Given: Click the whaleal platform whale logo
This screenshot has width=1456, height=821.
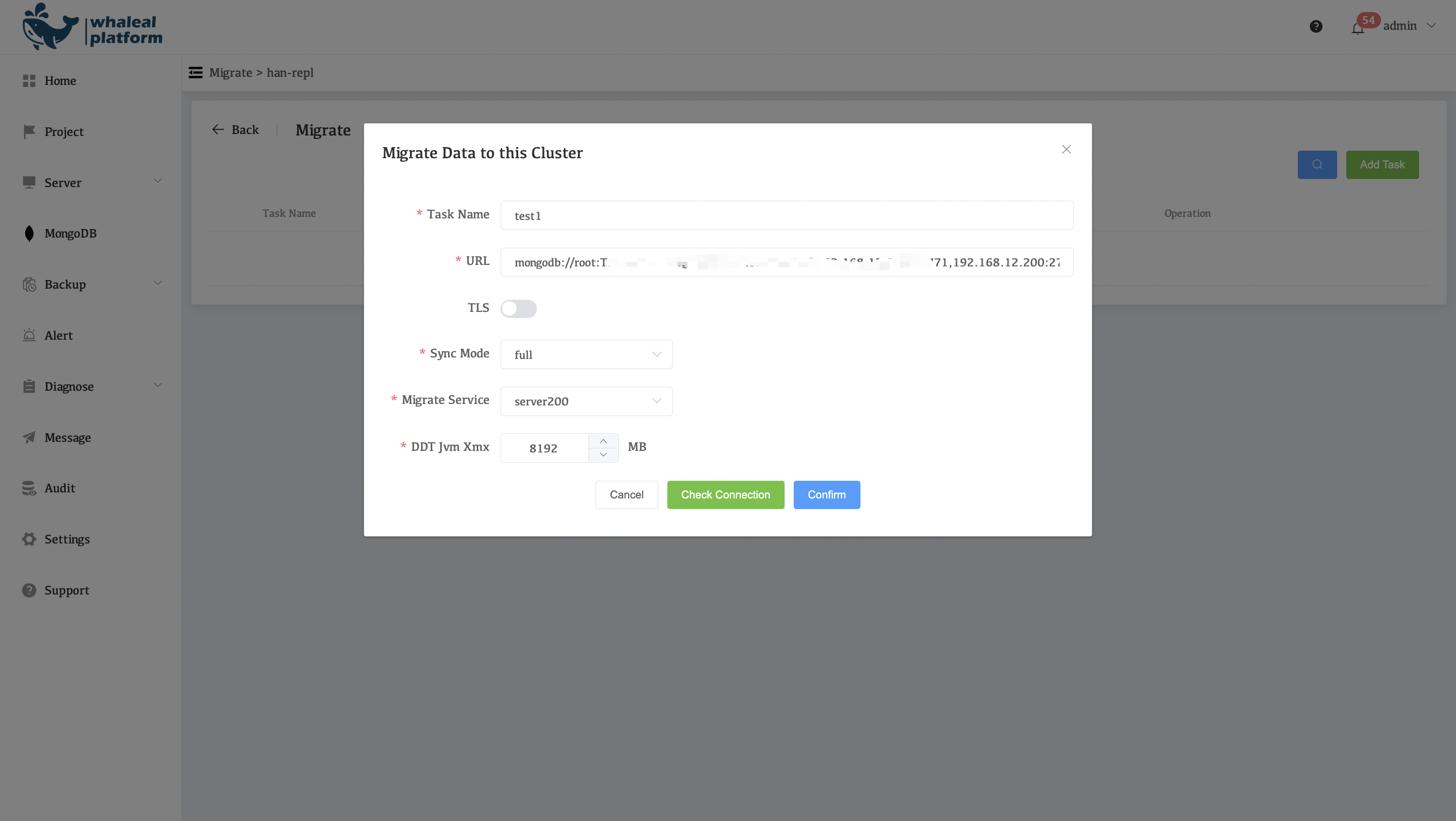Looking at the screenshot, I should click(50, 27).
